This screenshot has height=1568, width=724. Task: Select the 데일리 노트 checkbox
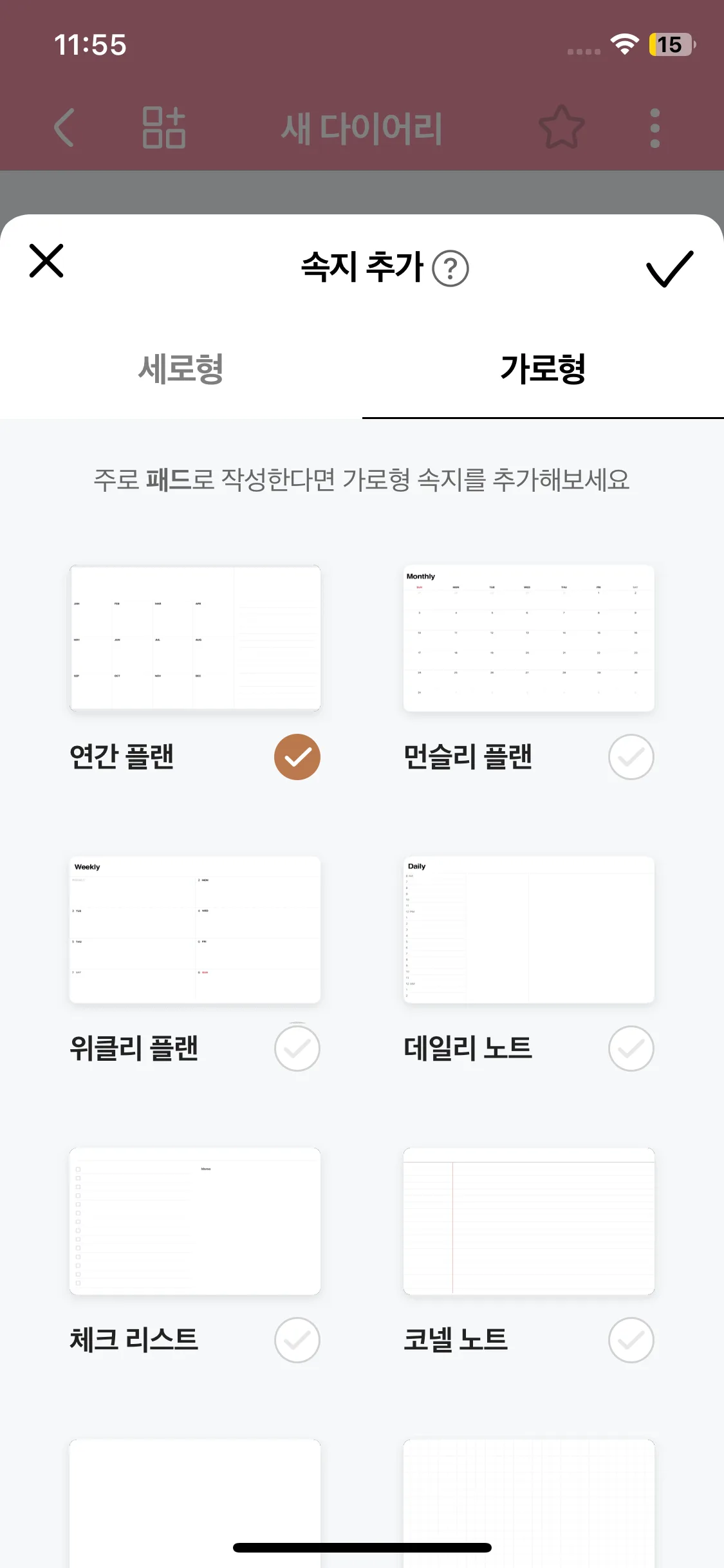coord(631,1049)
